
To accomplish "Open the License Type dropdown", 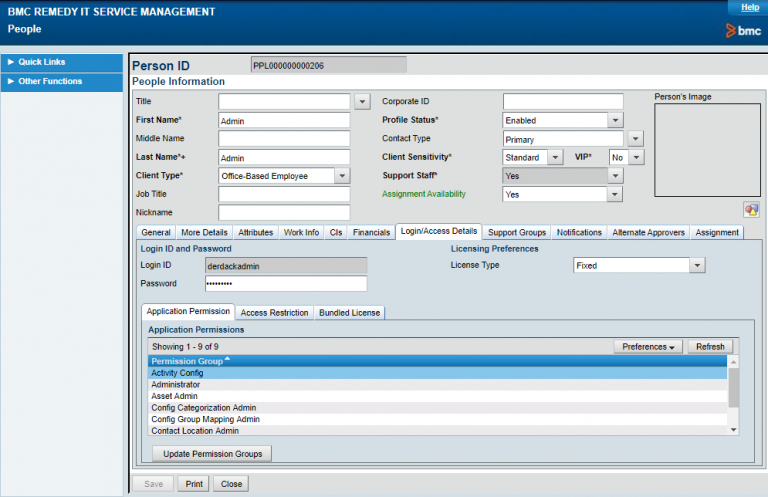I will pyautogui.click(x=697, y=266).
